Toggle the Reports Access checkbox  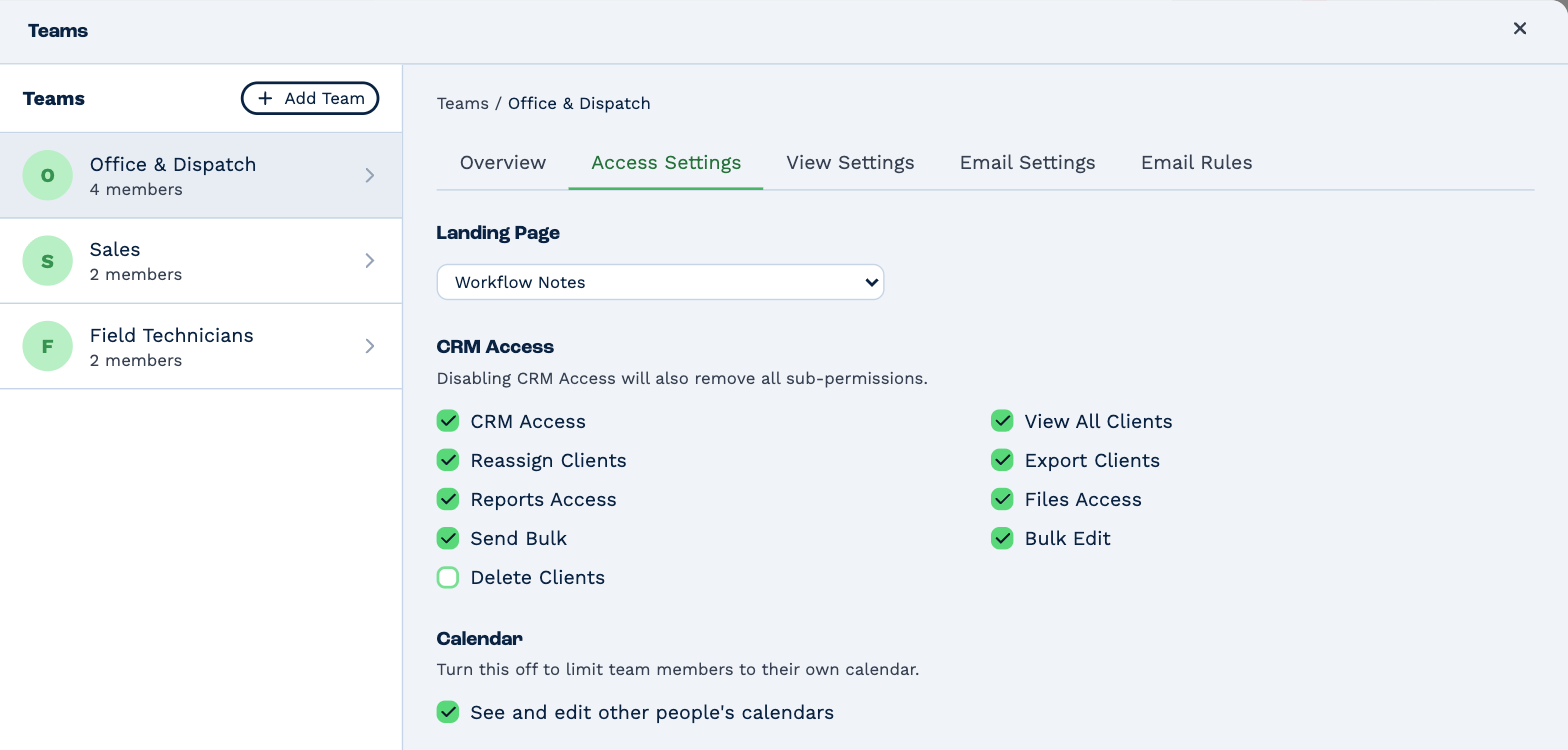(x=448, y=499)
